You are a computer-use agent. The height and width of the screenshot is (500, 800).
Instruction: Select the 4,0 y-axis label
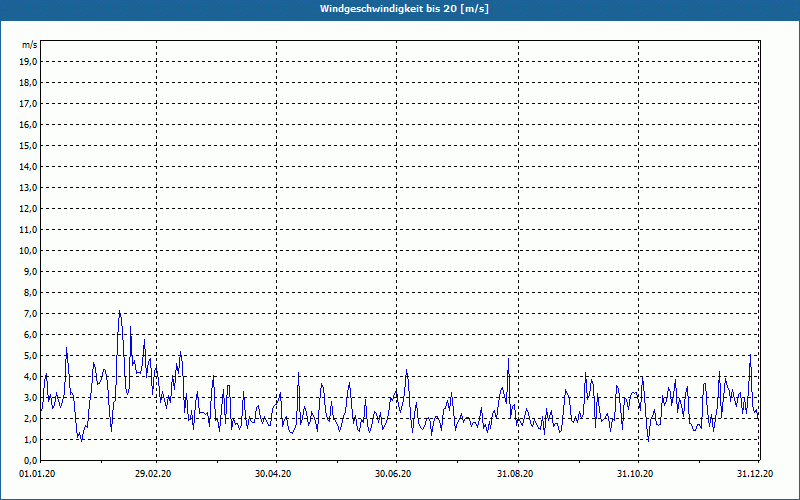coord(31,377)
